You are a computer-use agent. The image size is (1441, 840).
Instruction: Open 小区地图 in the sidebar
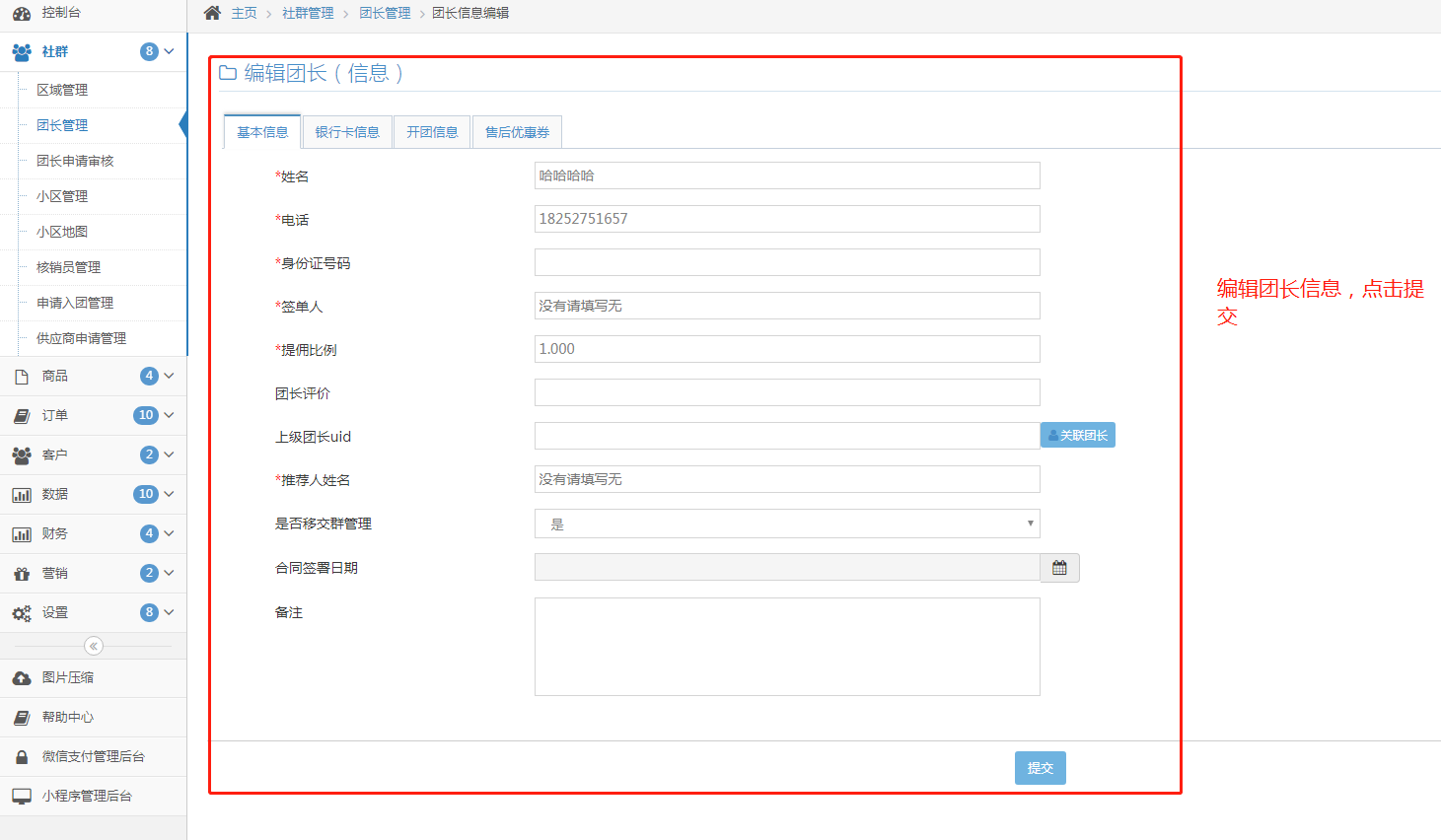pyautogui.click(x=62, y=232)
